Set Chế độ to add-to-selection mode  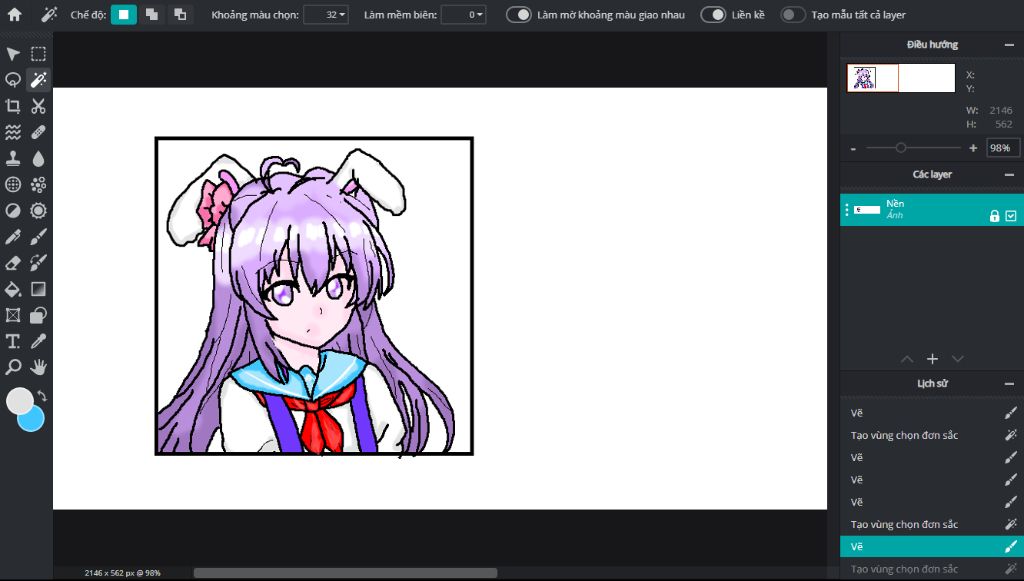152,14
